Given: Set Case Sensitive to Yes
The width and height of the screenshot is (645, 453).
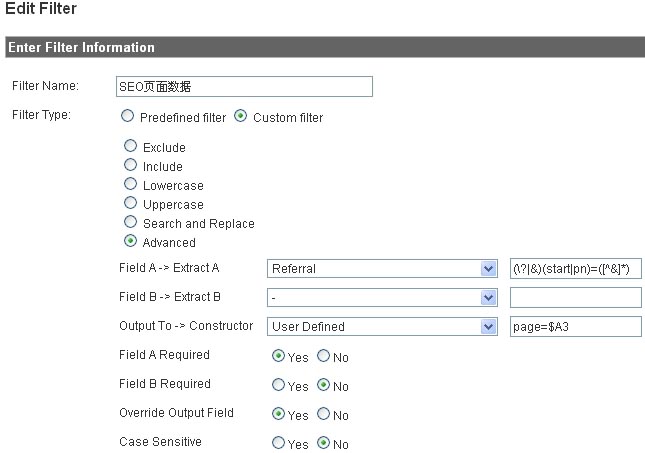Looking at the screenshot, I should point(278,443).
